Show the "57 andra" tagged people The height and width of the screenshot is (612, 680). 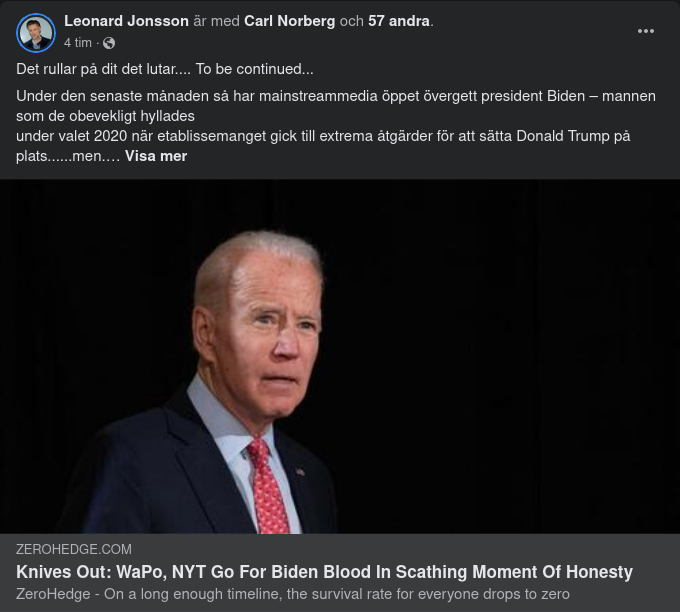[400, 21]
